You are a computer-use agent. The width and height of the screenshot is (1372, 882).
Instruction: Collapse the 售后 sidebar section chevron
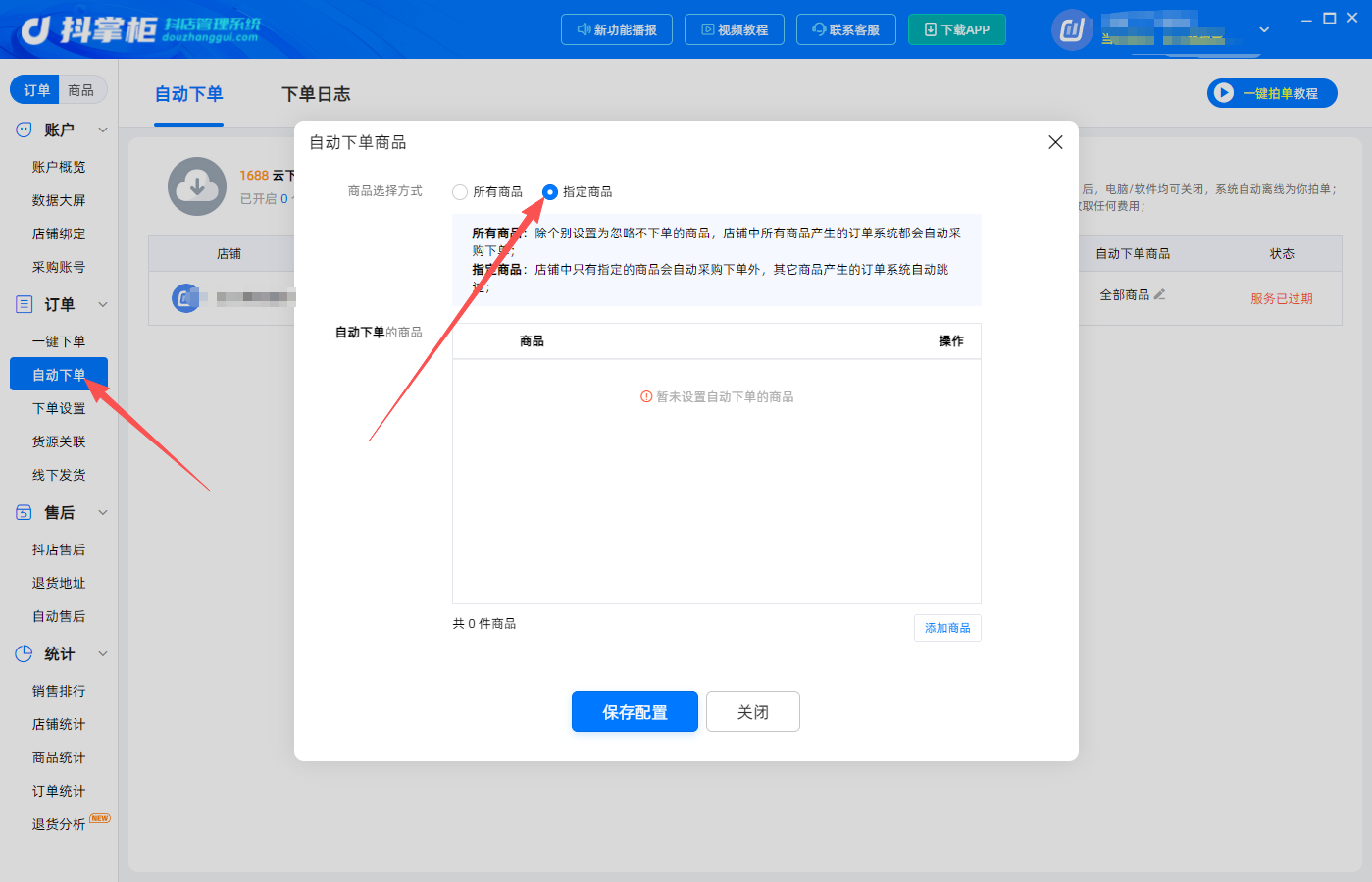[x=103, y=512]
